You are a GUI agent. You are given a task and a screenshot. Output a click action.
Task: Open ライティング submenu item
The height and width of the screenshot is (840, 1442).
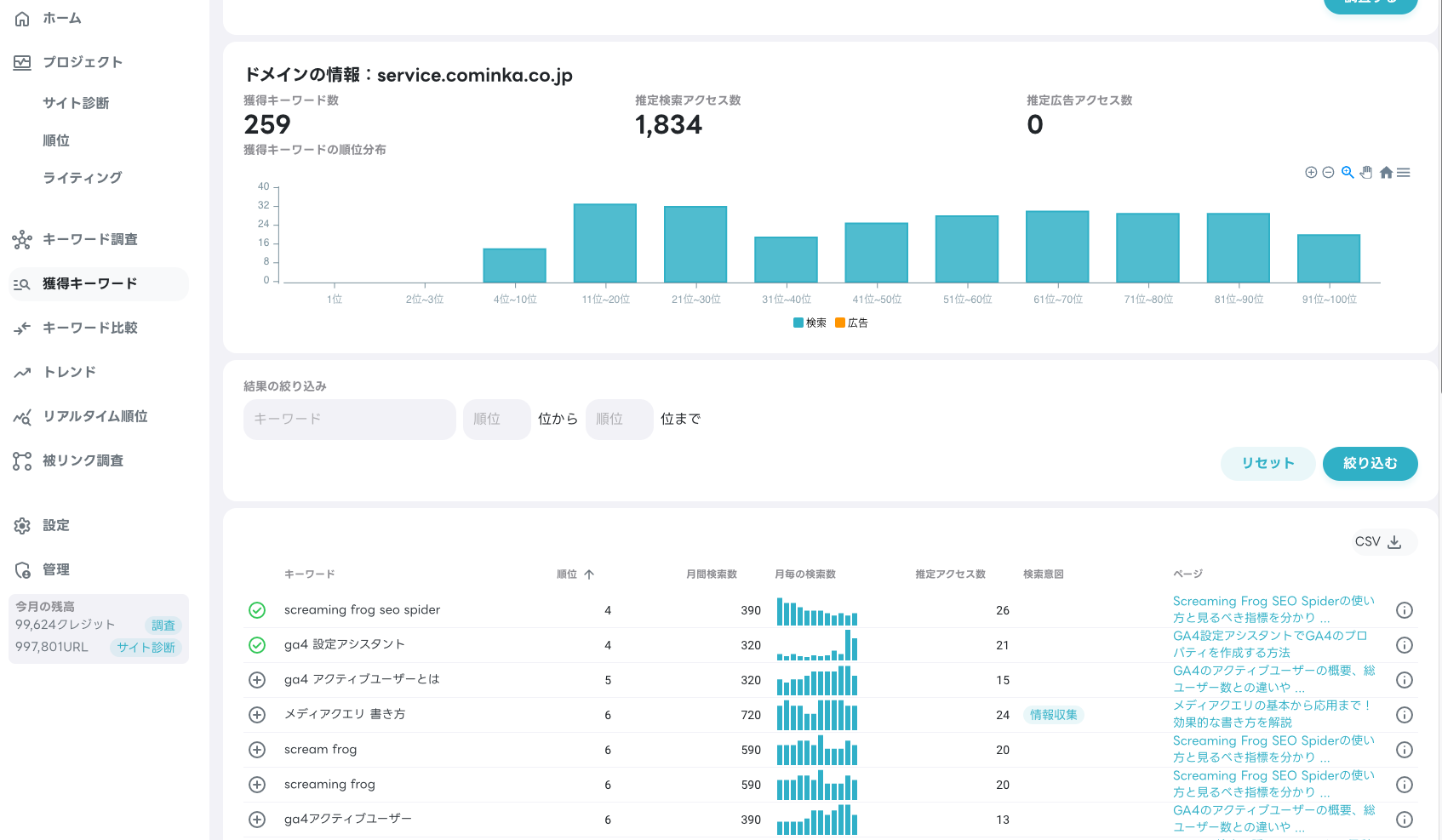click(x=83, y=178)
